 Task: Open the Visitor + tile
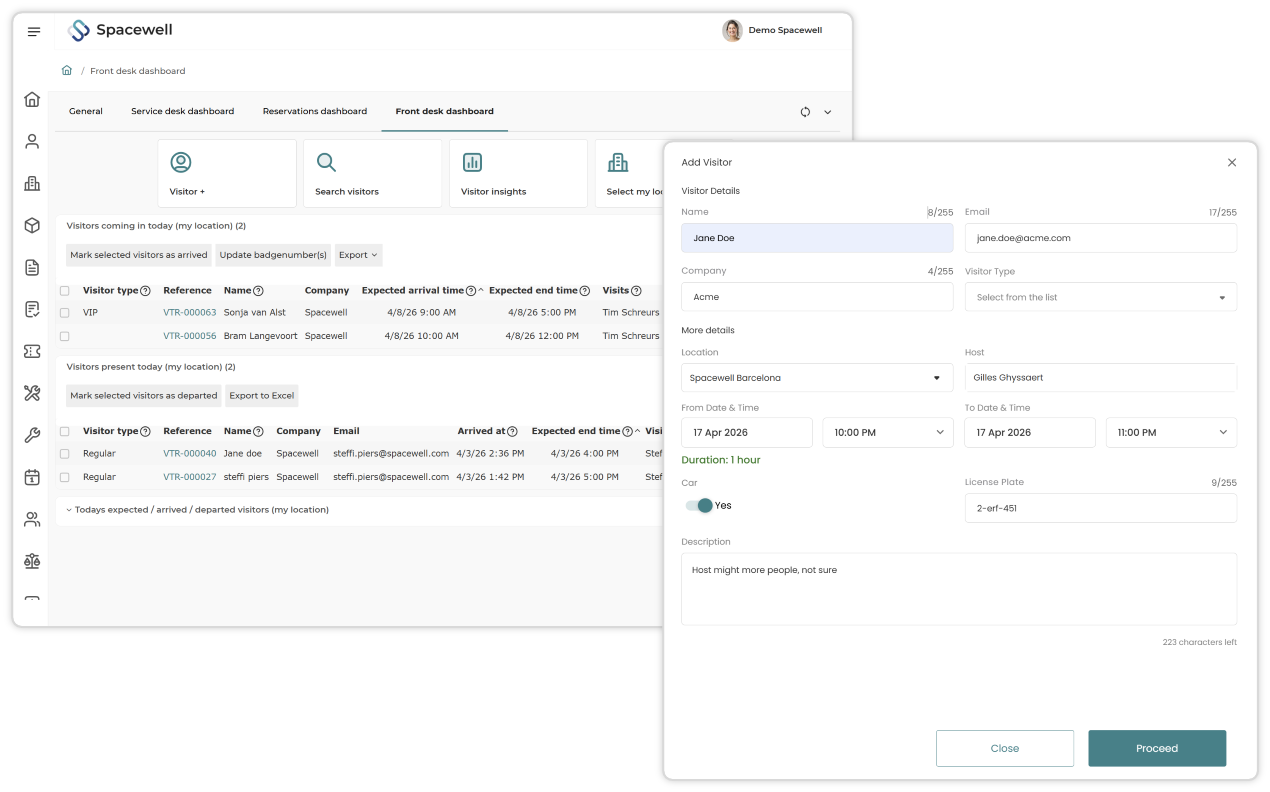[227, 173]
